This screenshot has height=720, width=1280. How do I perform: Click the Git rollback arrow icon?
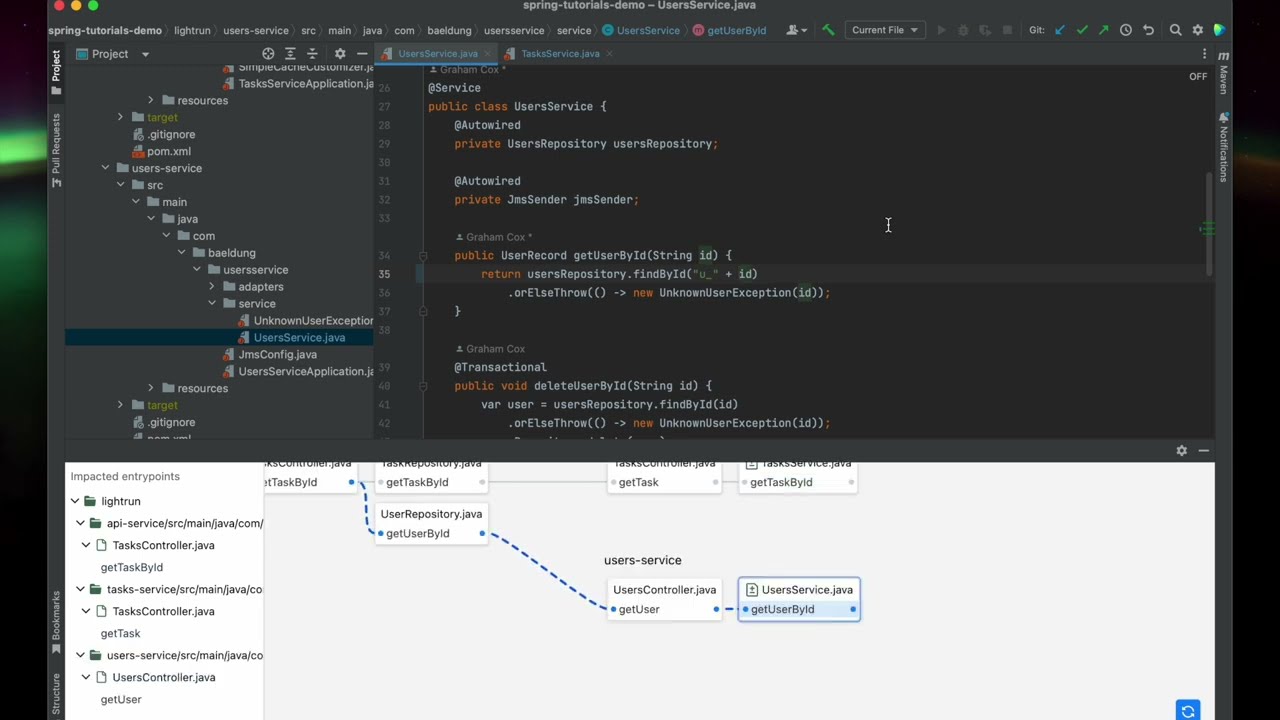tap(1148, 30)
